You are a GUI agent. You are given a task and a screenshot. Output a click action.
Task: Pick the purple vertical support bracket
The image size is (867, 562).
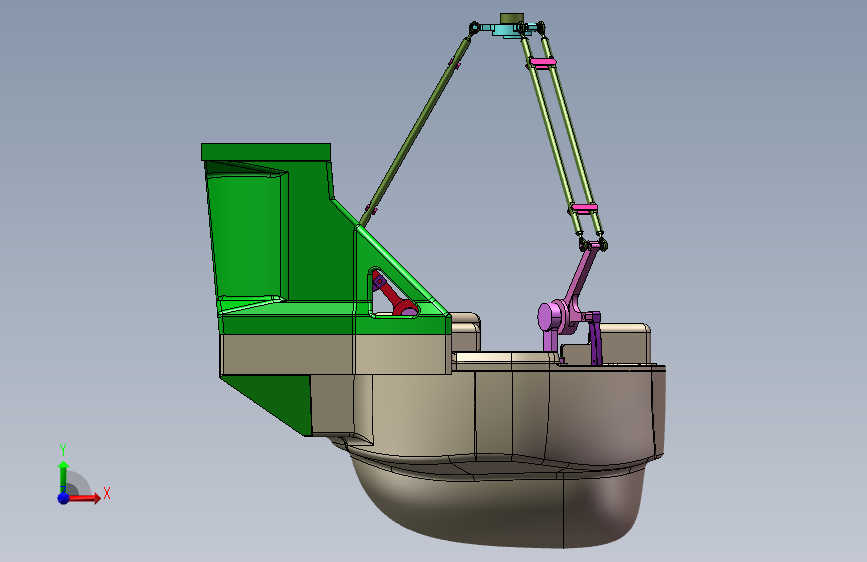point(594,337)
